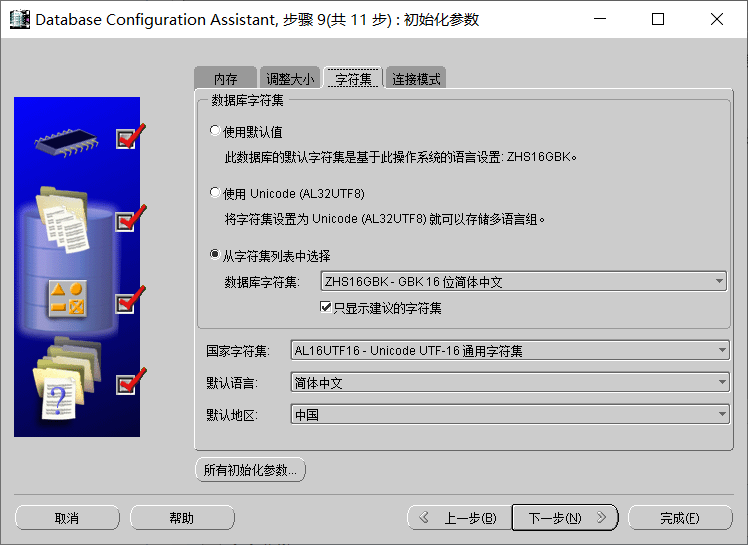The width and height of the screenshot is (748, 545).
Task: Click the red checkmark beside memory chip
Action: (131, 136)
